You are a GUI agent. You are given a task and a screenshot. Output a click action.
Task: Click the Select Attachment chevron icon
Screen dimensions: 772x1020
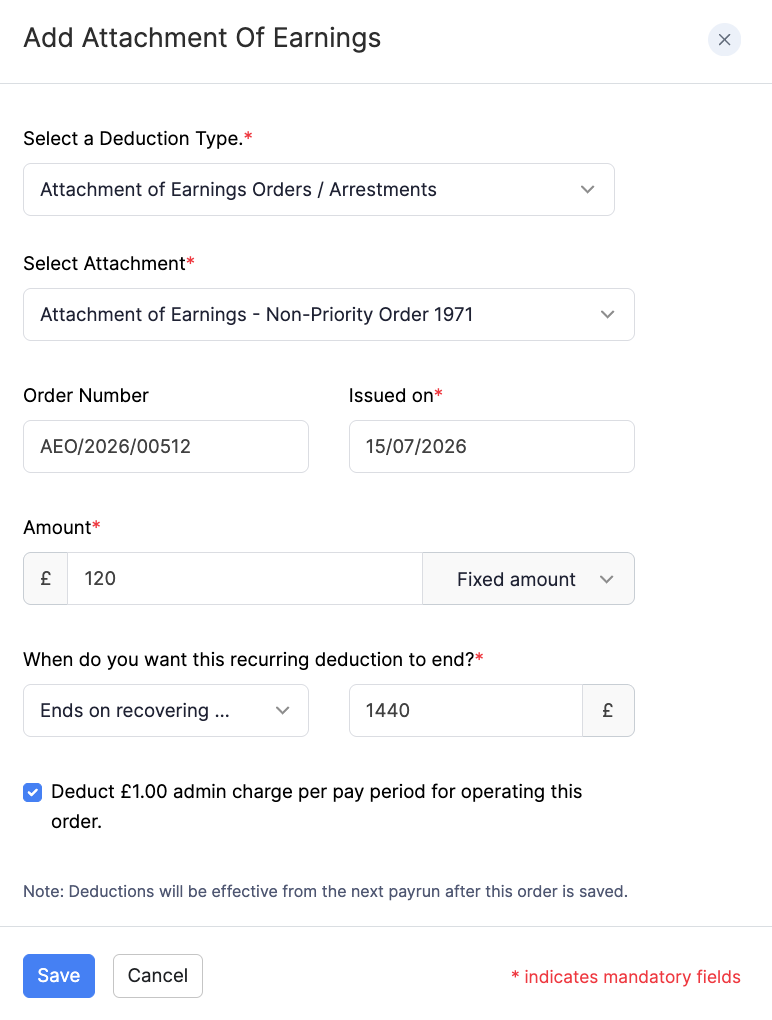(607, 314)
